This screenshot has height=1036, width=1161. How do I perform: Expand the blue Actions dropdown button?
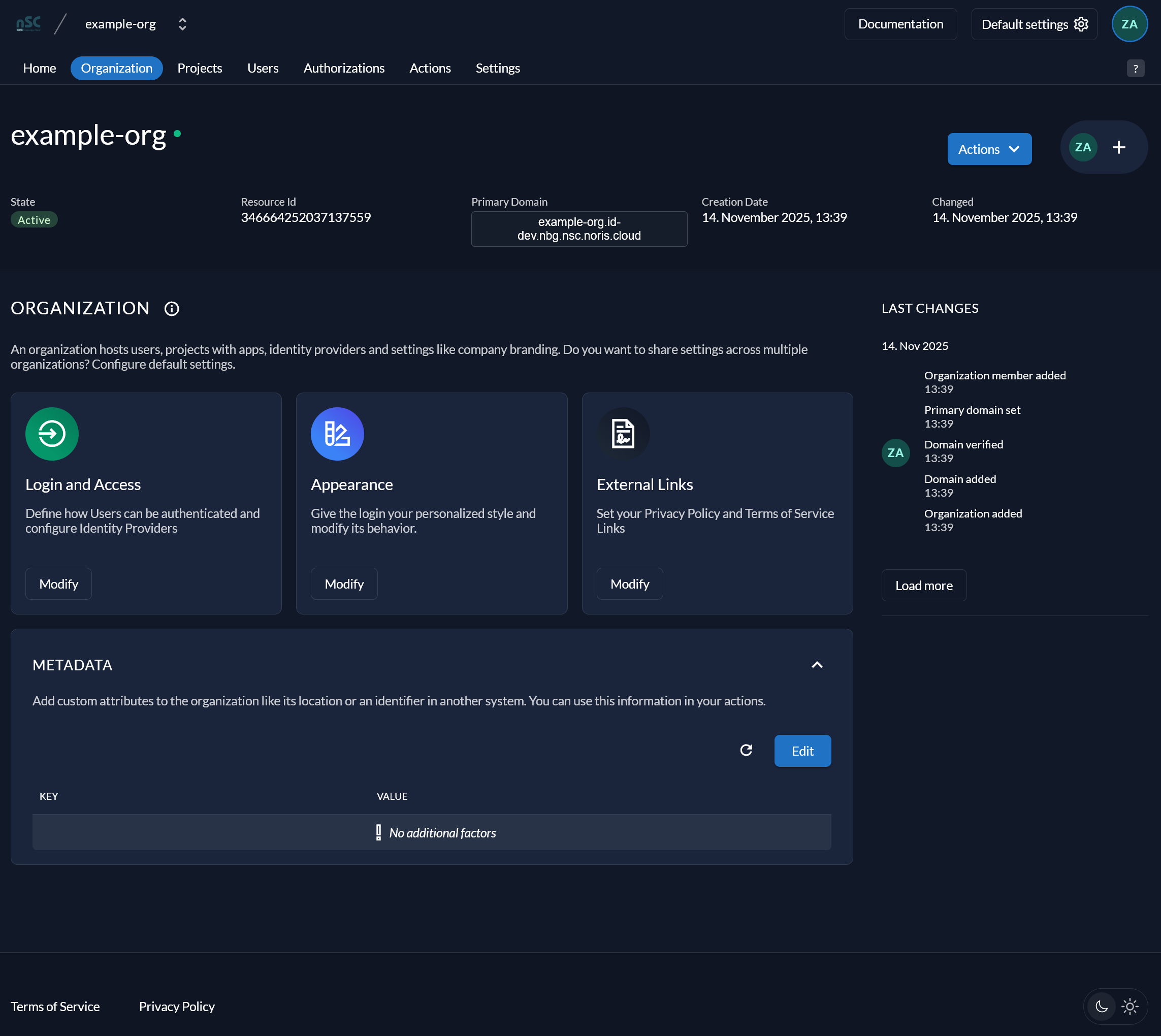pos(989,149)
